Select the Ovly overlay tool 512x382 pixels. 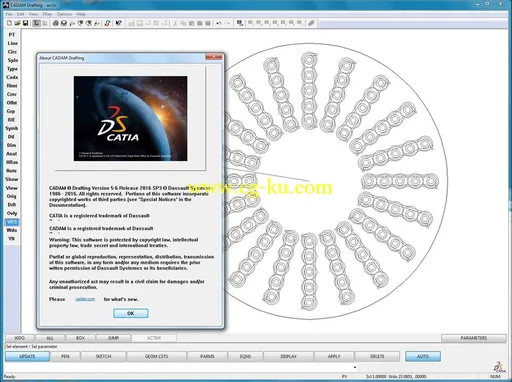[12, 213]
